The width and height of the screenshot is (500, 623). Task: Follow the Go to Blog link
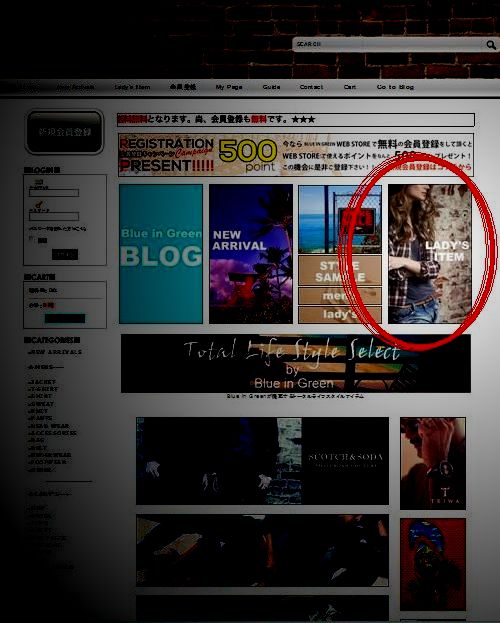click(x=395, y=87)
